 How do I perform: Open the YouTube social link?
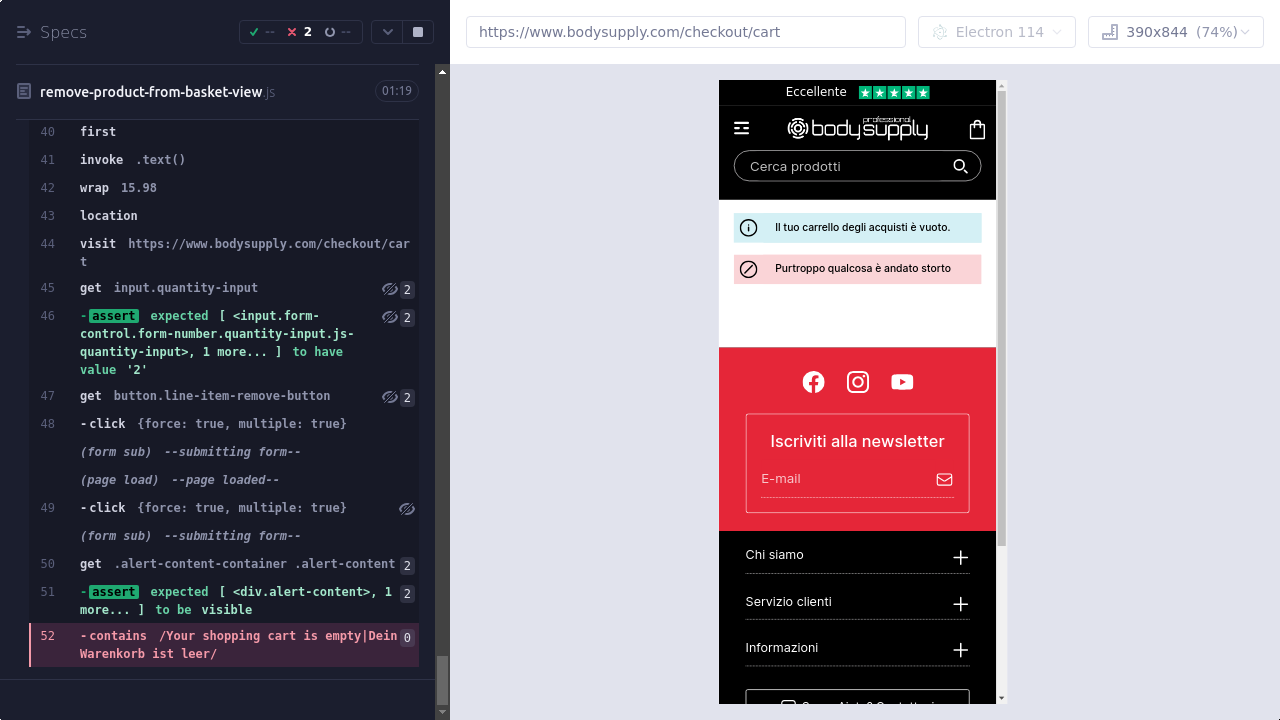click(902, 382)
